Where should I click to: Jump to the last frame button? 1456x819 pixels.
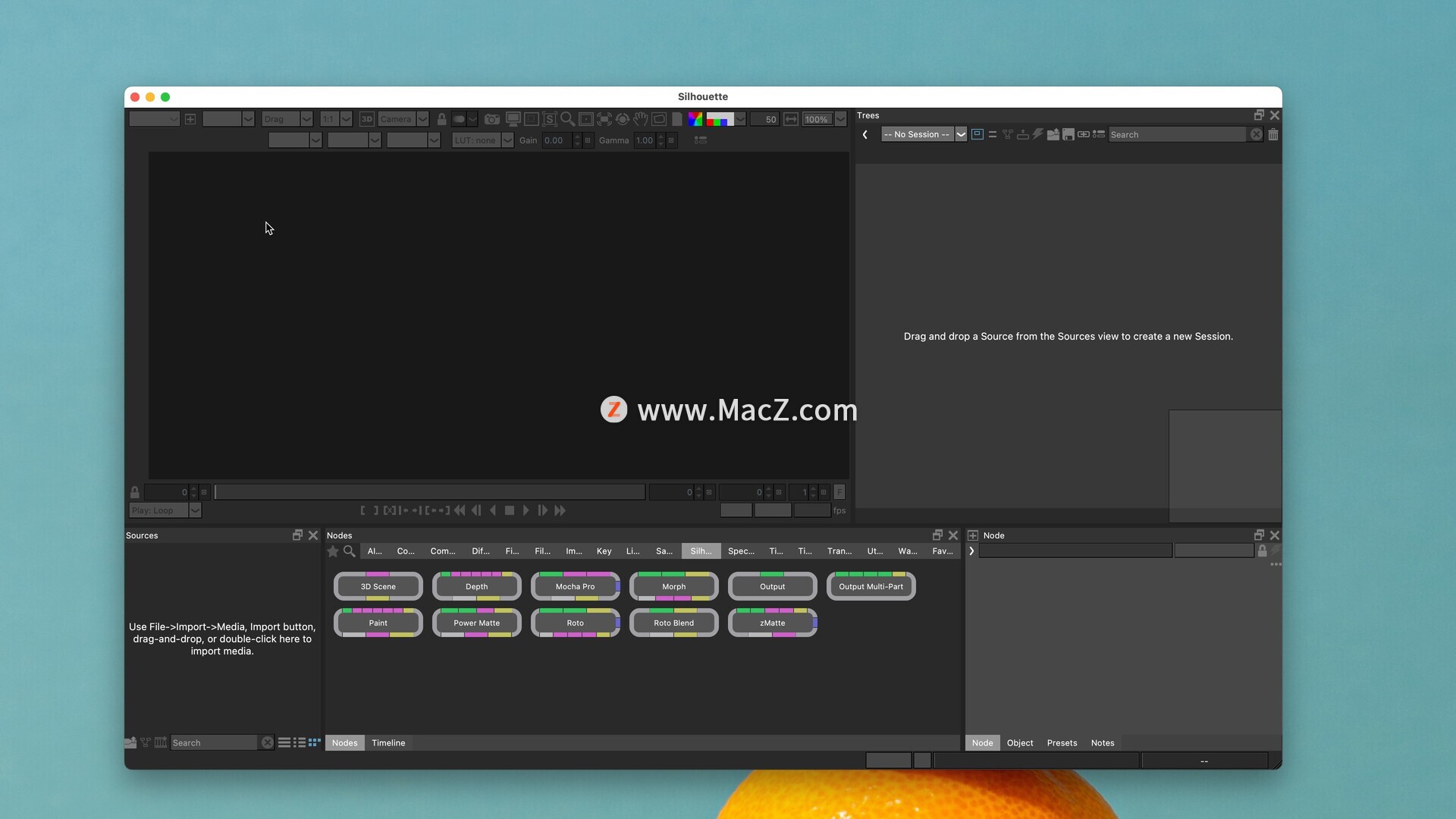(560, 510)
